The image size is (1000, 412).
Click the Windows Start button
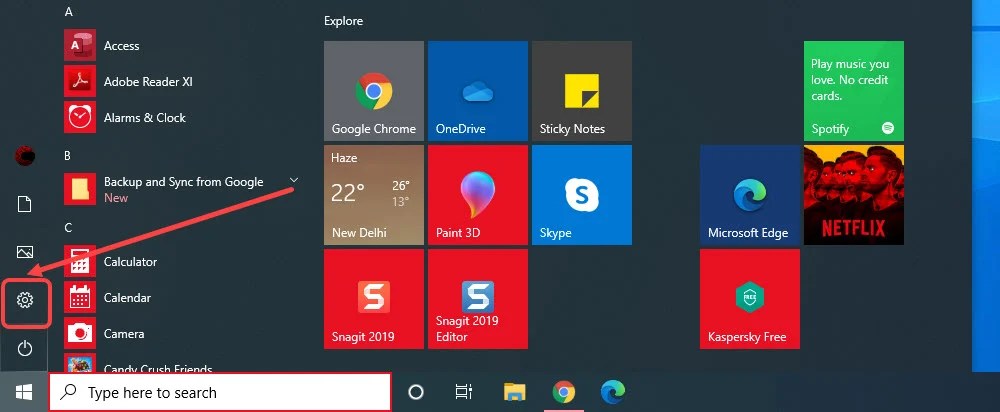(24, 392)
